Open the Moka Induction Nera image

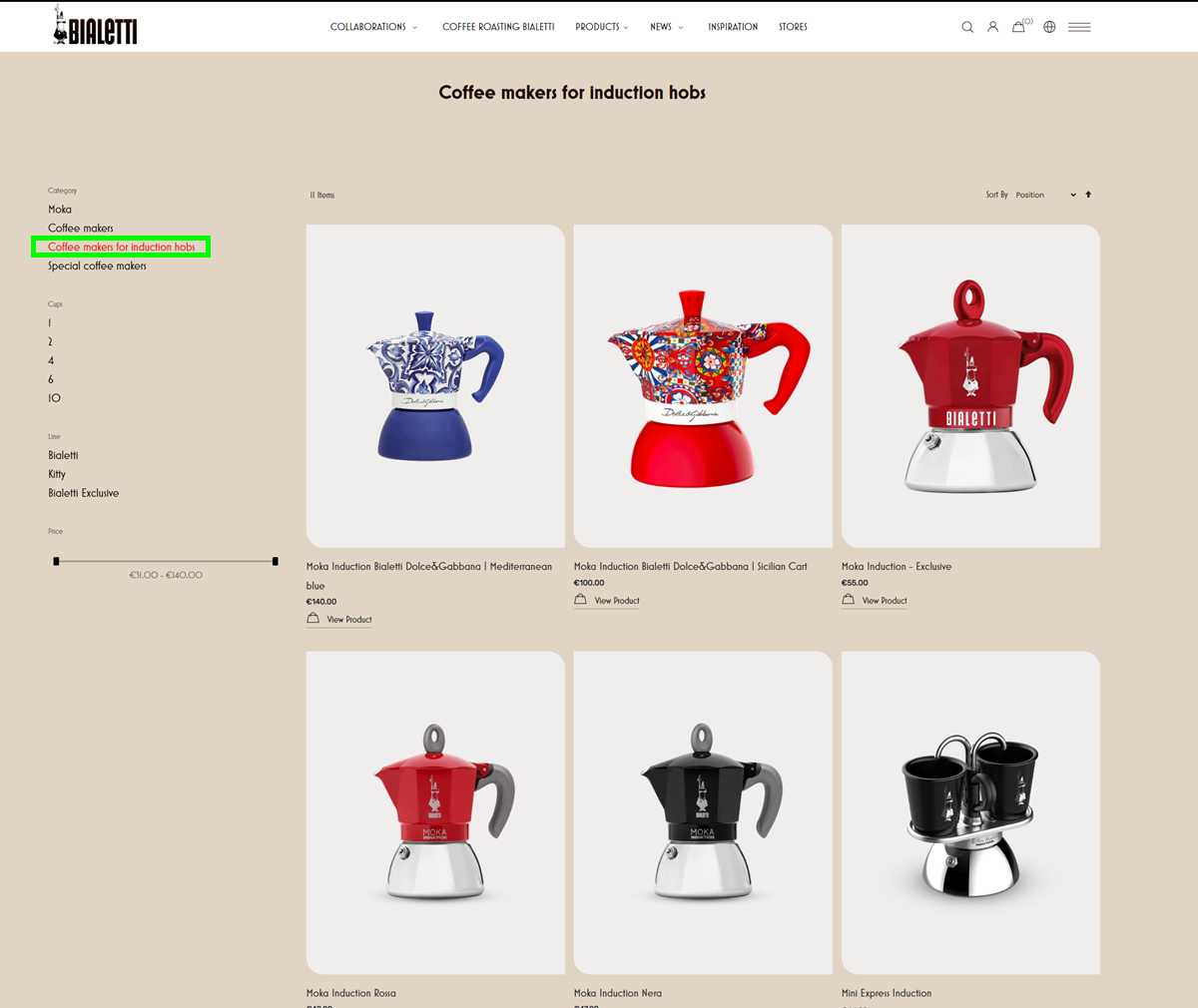(x=703, y=812)
